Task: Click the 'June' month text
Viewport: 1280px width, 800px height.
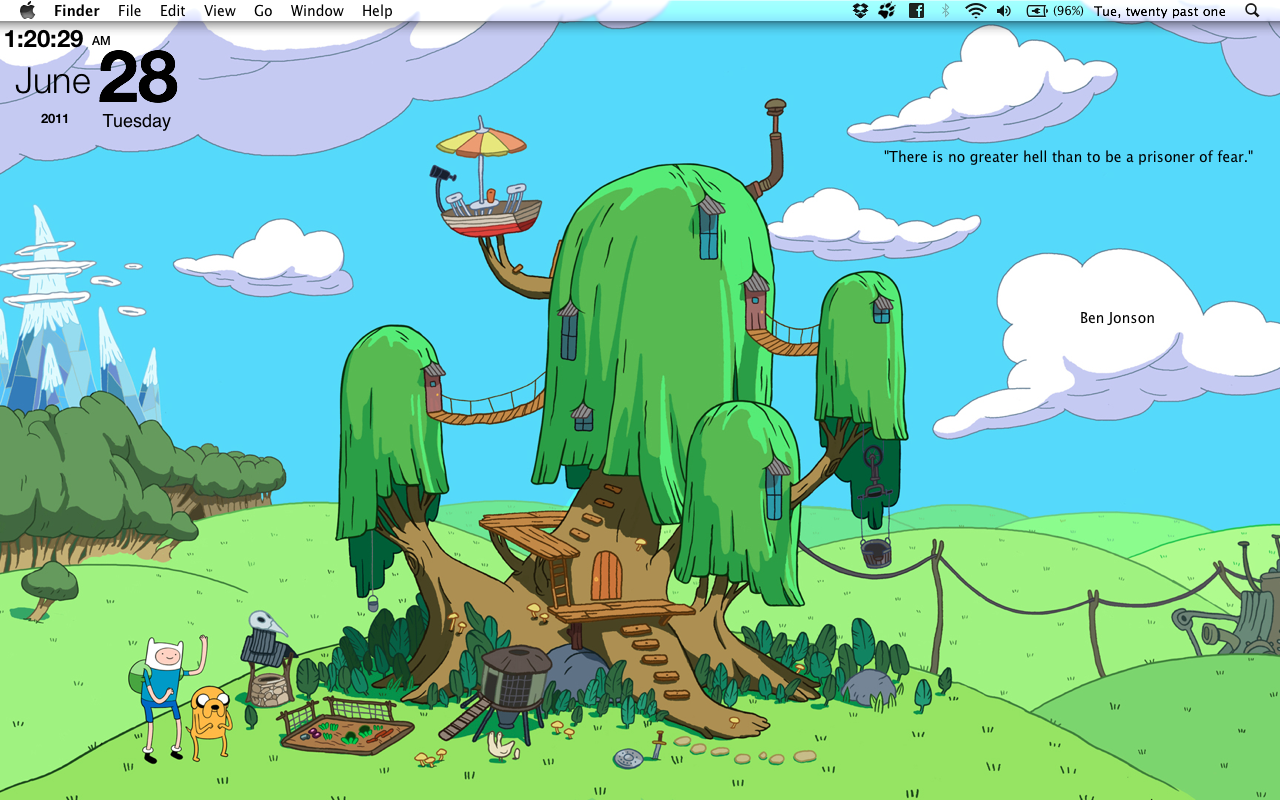Action: [x=52, y=81]
